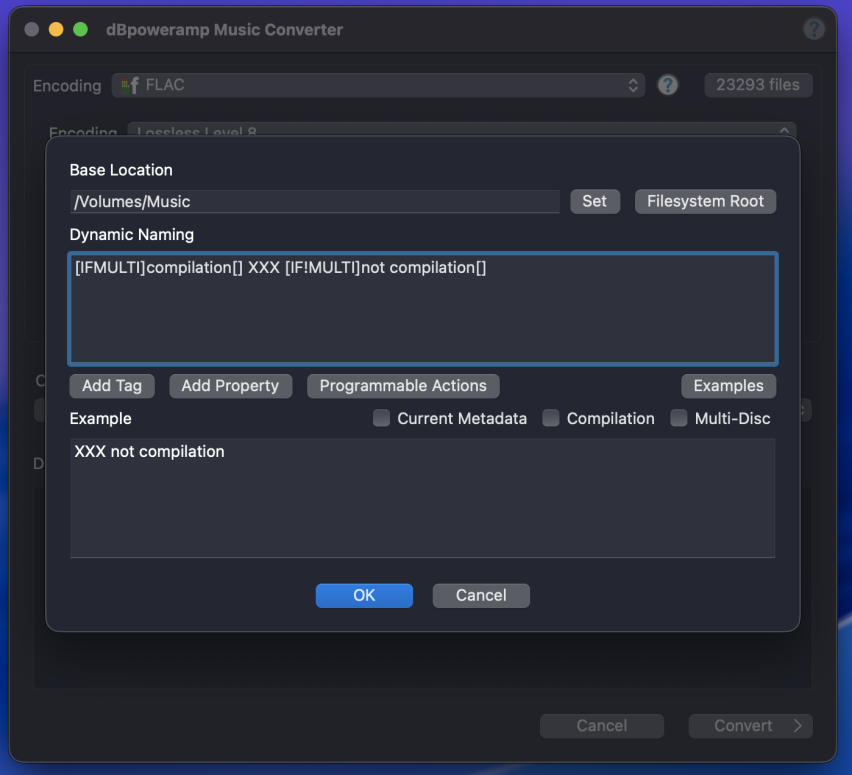852x775 pixels.
Task: Click the help icon in the title bar
Action: [x=813, y=29]
